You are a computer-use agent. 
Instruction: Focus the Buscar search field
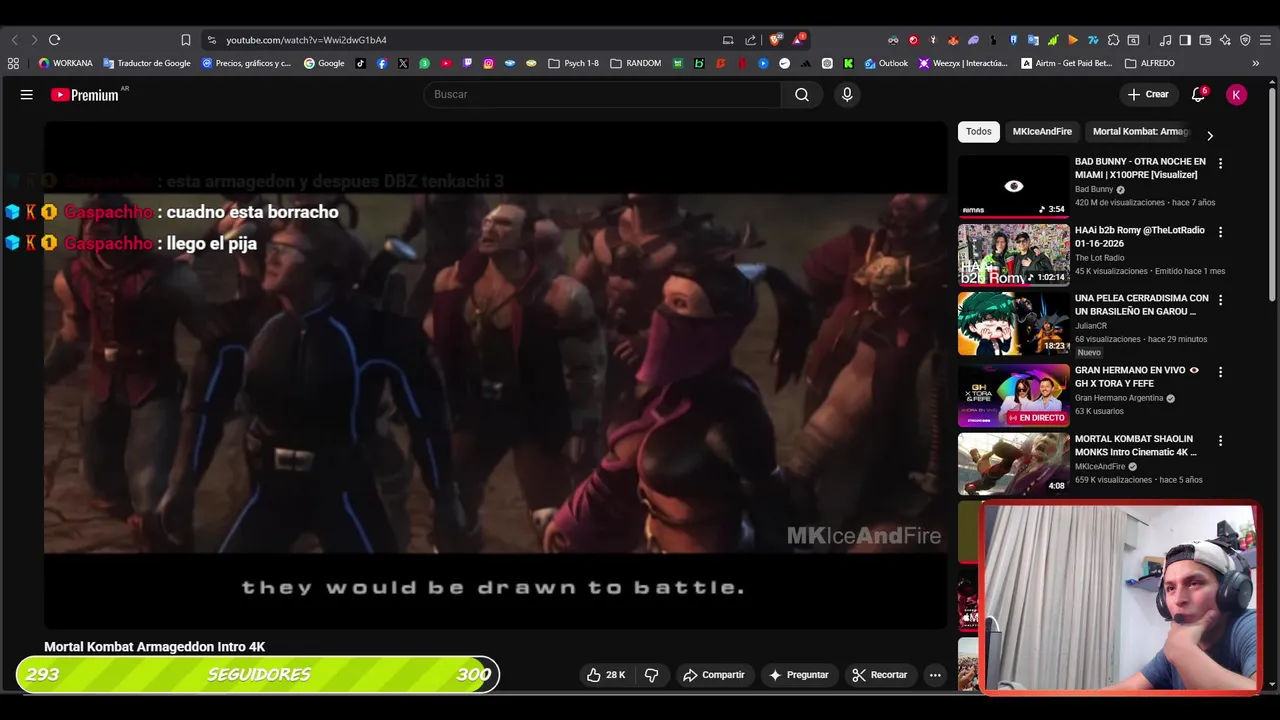click(602, 94)
